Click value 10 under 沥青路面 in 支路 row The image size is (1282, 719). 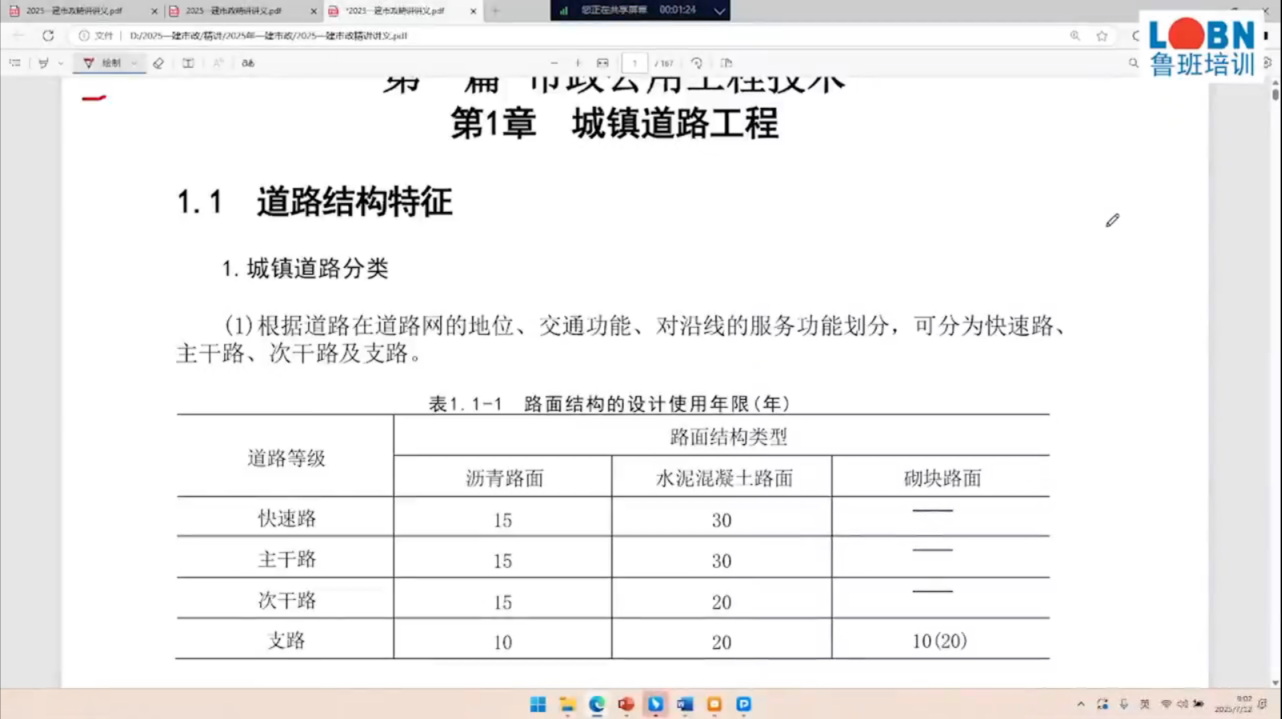(x=502, y=643)
